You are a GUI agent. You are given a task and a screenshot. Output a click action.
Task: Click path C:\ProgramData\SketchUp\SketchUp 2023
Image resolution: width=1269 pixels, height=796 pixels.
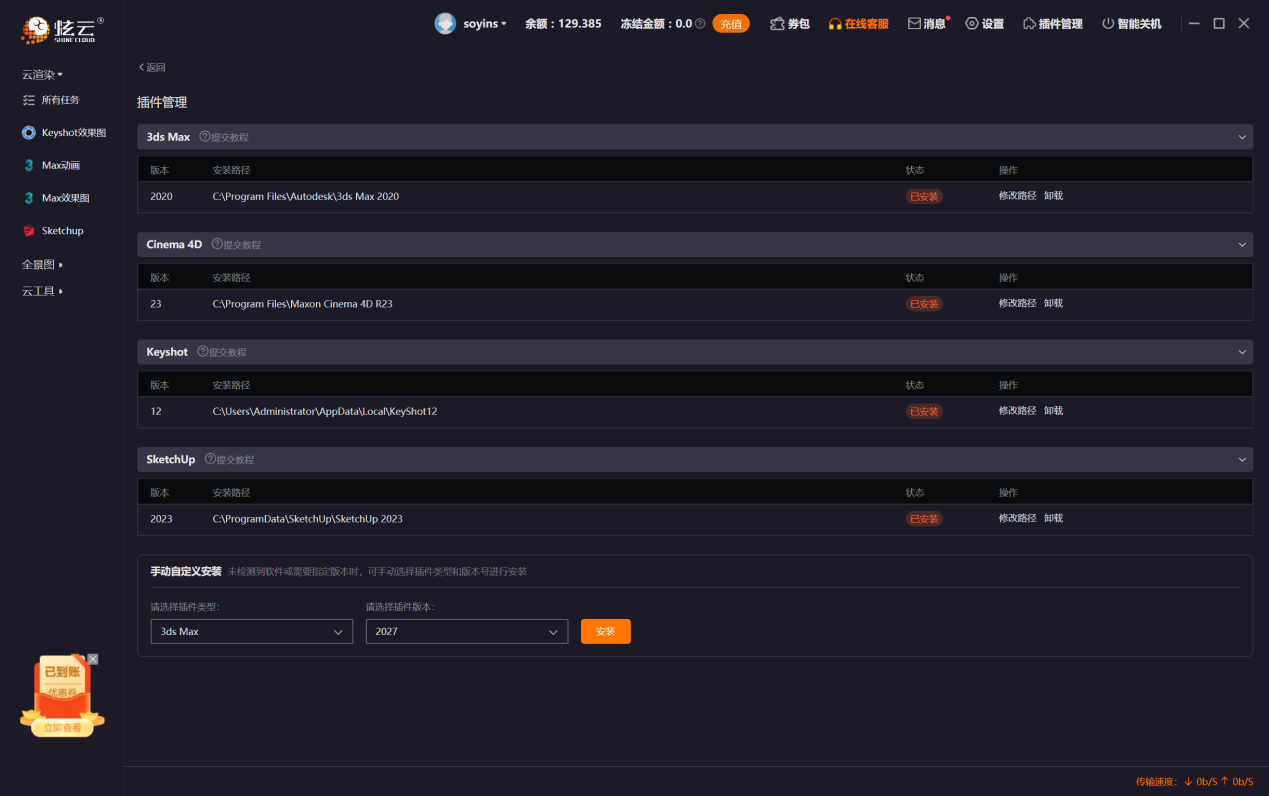coord(308,519)
